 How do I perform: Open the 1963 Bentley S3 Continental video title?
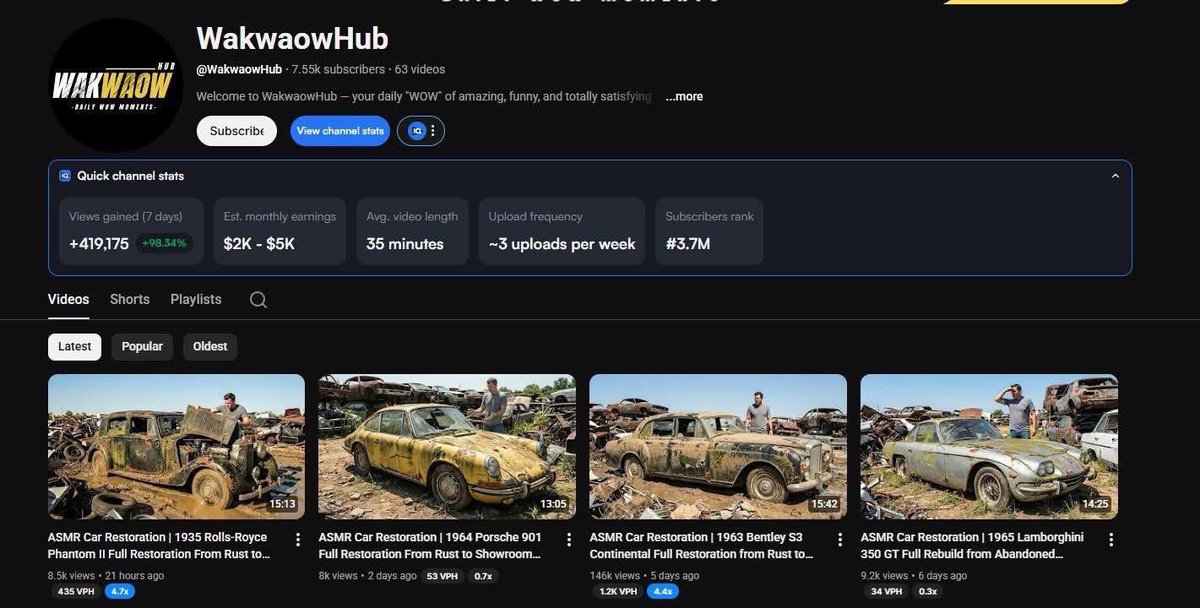pyautogui.click(x=702, y=546)
